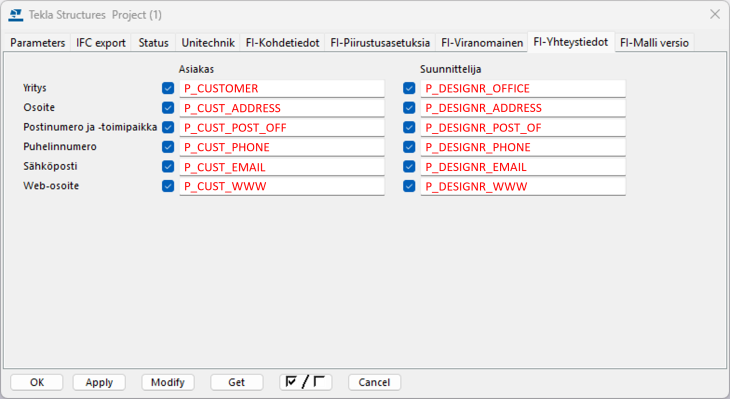Open the FI-Malli versio tab
The image size is (730, 399).
pyautogui.click(x=654, y=43)
